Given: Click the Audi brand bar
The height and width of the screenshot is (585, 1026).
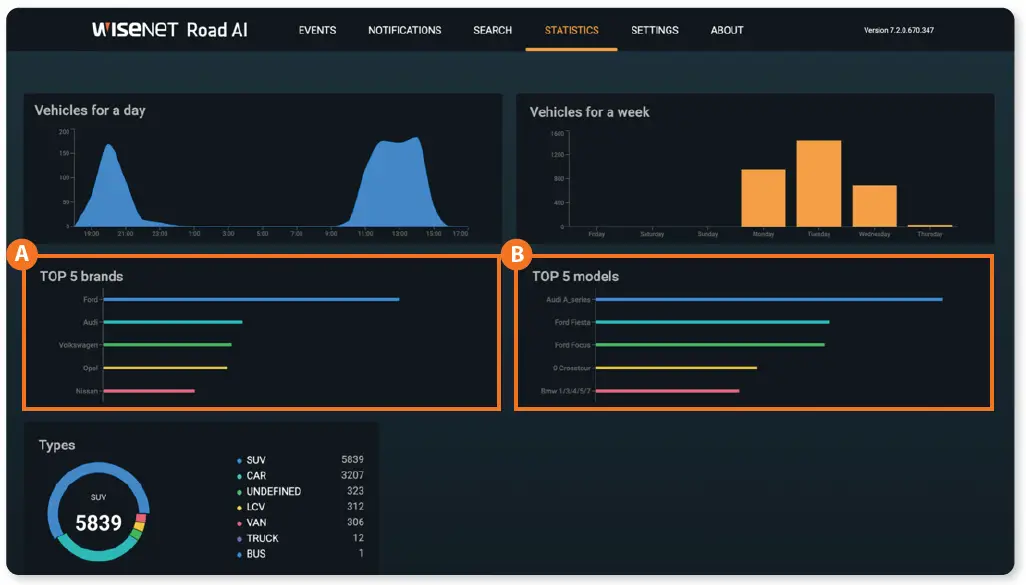Looking at the screenshot, I should 173,322.
